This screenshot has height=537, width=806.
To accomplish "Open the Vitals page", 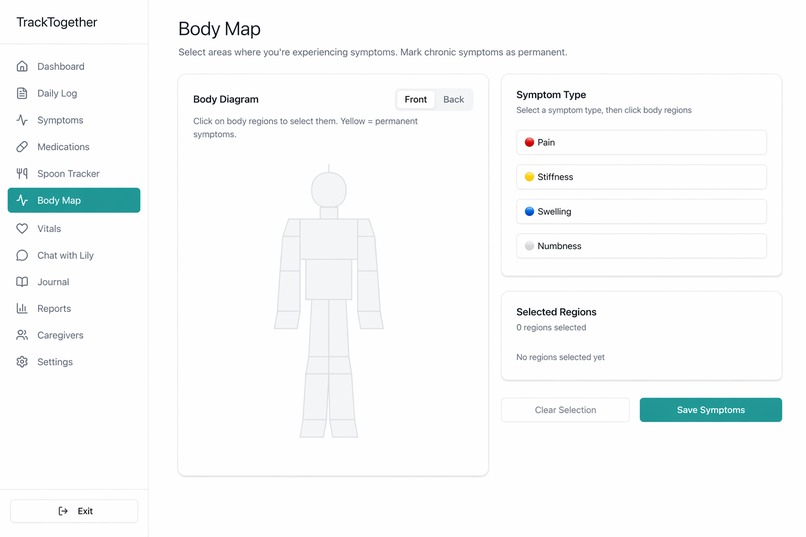I will tap(74, 228).
